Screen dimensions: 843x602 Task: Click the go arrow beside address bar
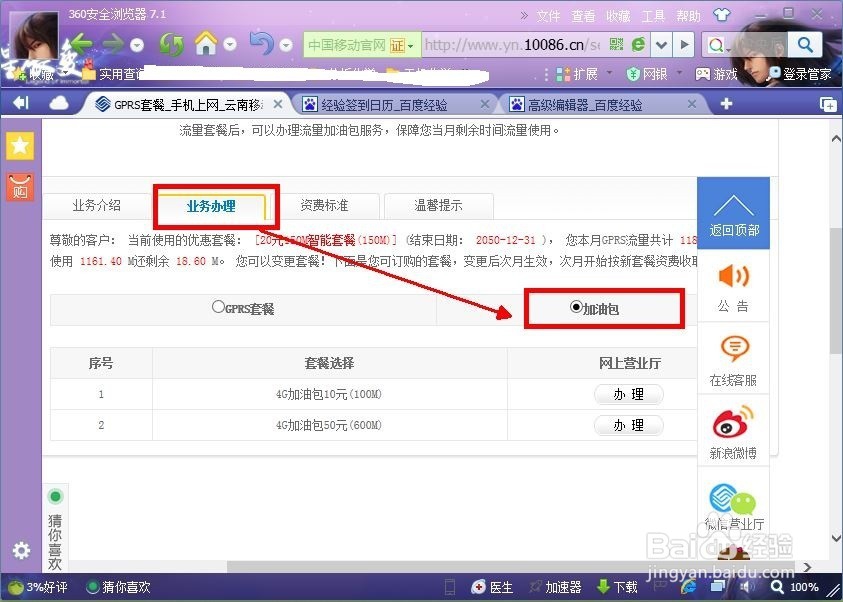tap(684, 45)
